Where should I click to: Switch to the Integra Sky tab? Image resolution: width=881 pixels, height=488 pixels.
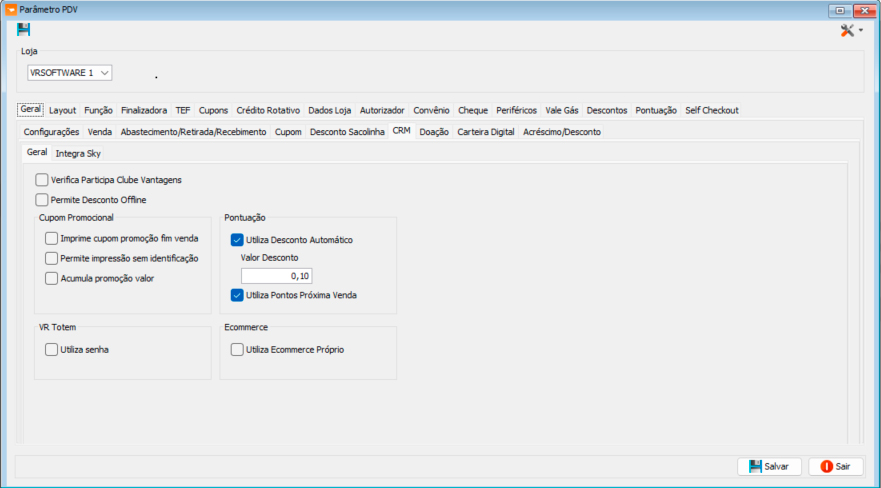click(x=78, y=153)
